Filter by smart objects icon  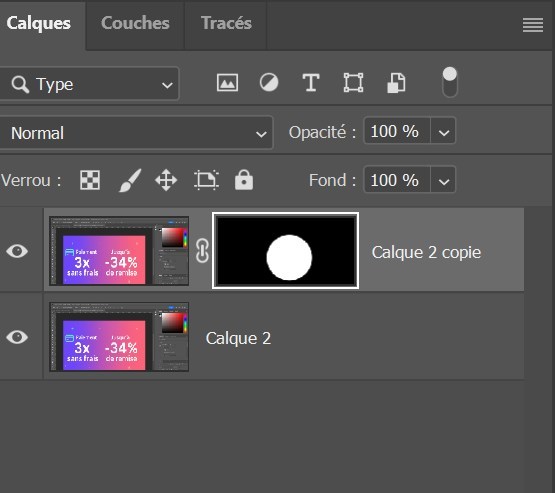point(396,83)
